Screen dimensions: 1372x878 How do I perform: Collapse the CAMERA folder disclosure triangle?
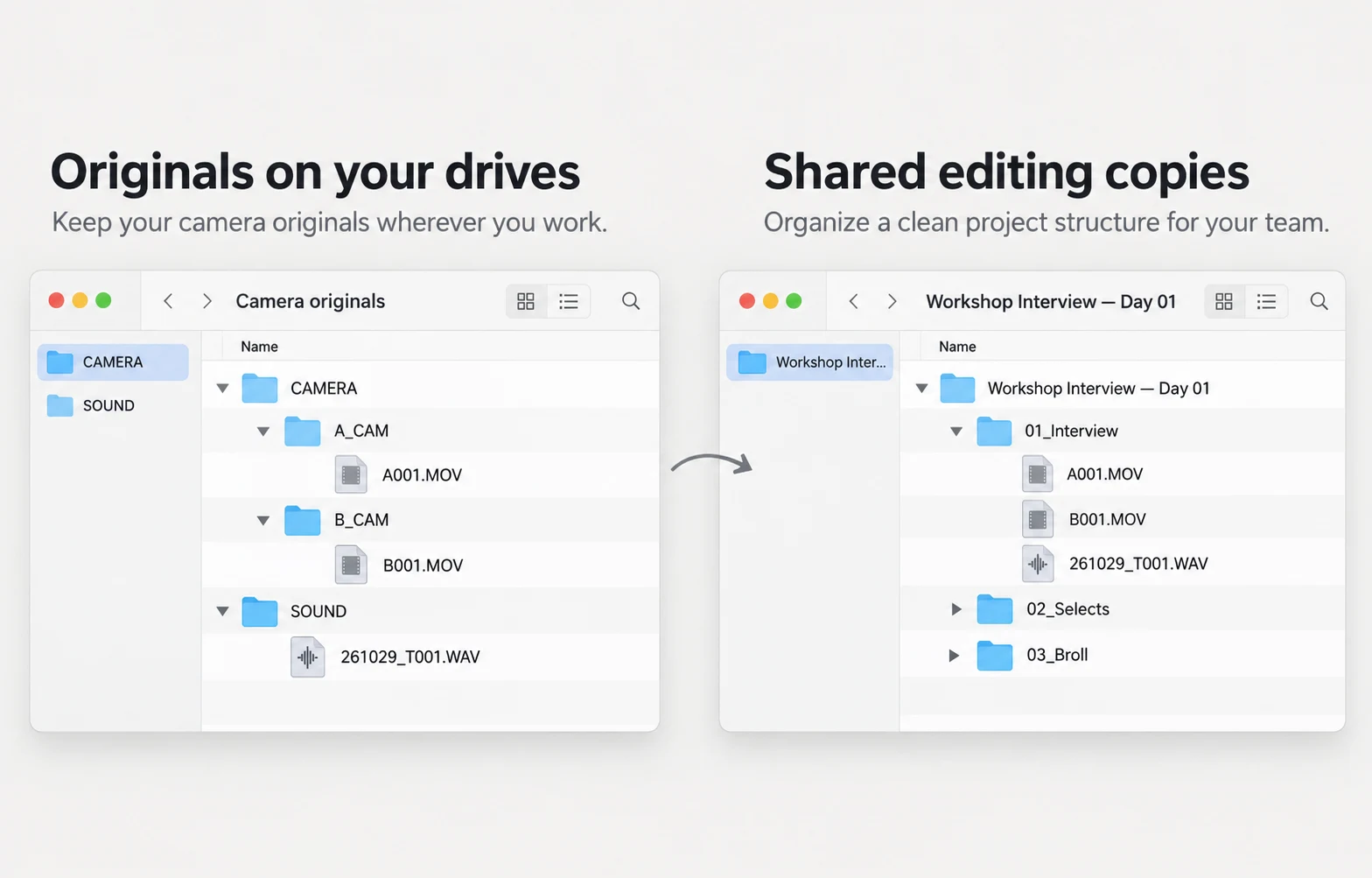(x=222, y=388)
